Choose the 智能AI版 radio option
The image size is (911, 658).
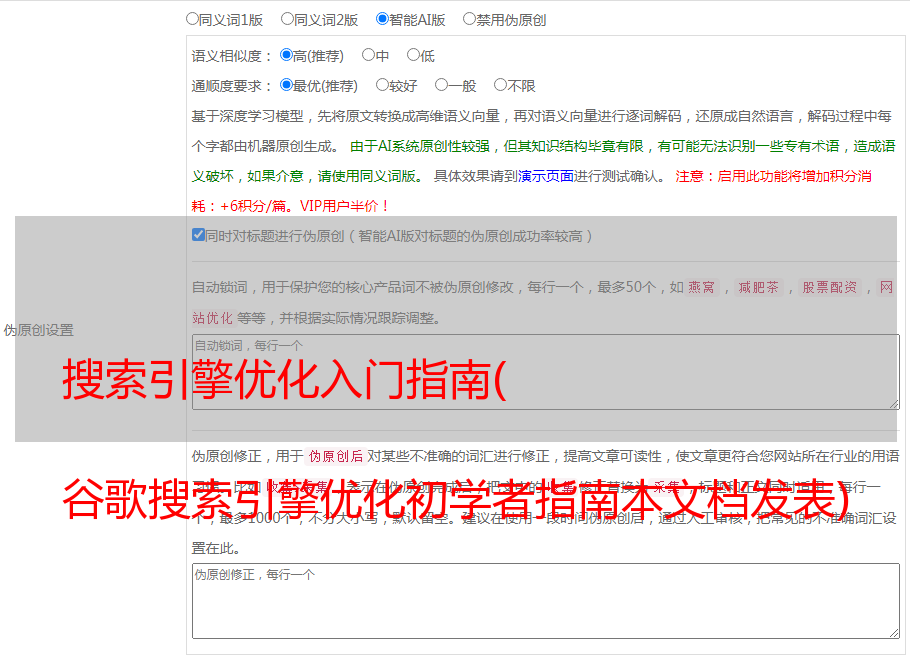click(x=382, y=19)
